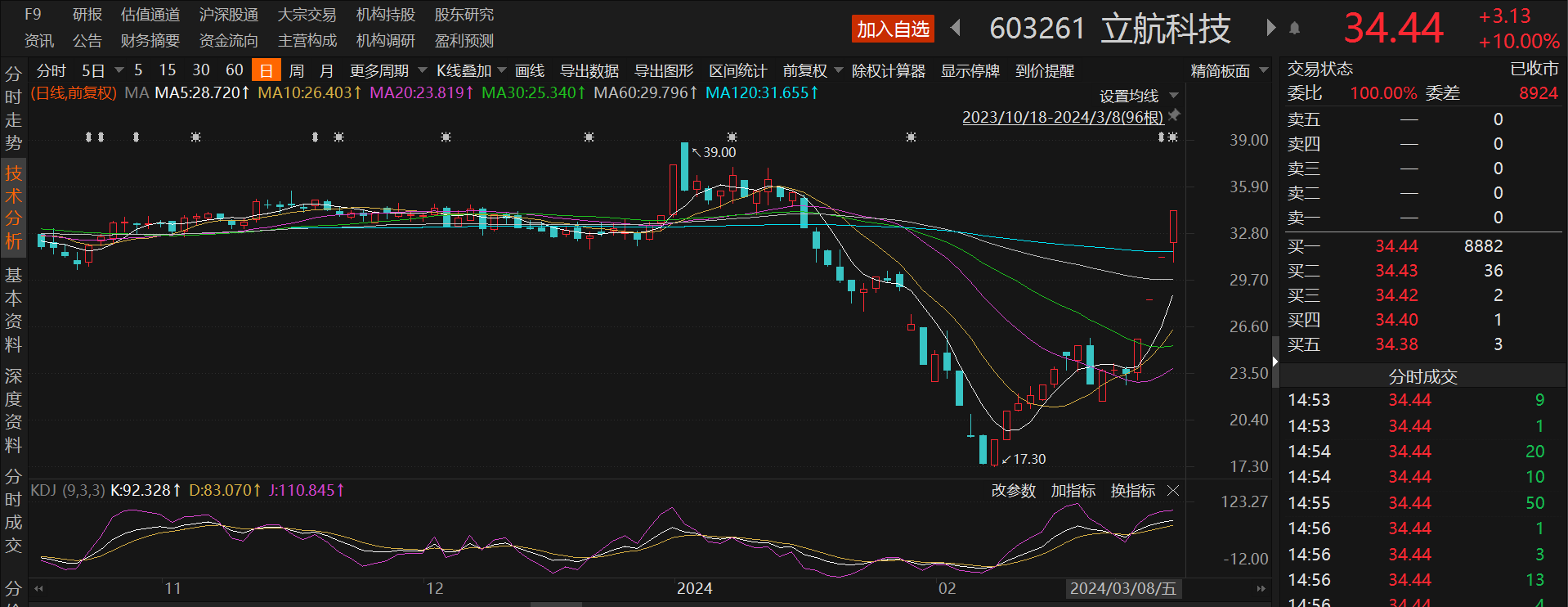The width and height of the screenshot is (1568, 607).
Task: Switch to 基本资料 sidebar tab
Action: point(14,309)
